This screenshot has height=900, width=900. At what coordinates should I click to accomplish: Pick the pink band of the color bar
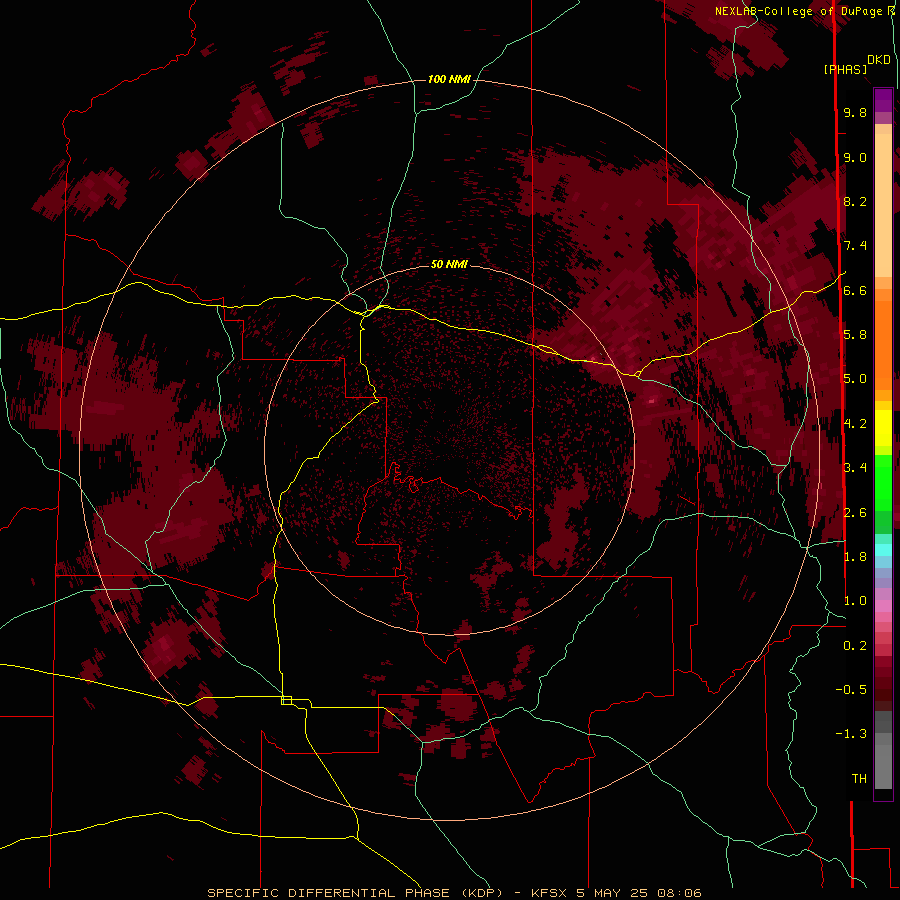pos(883,606)
